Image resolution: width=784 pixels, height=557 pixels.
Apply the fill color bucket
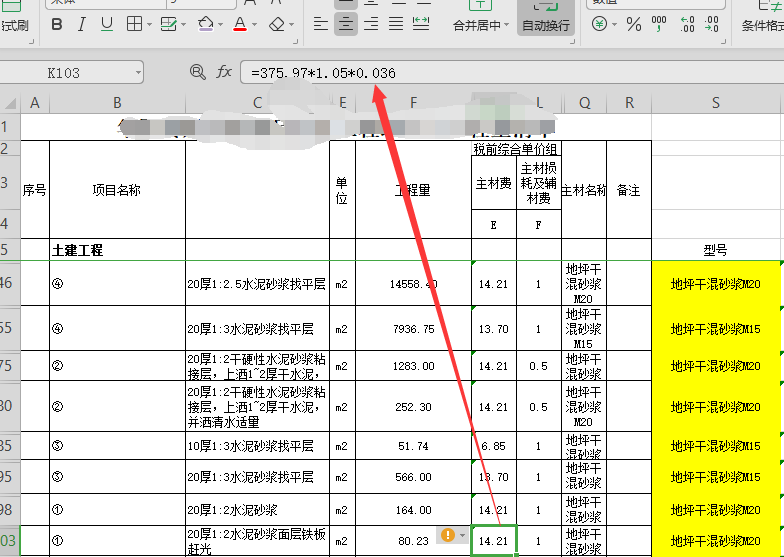coord(206,24)
